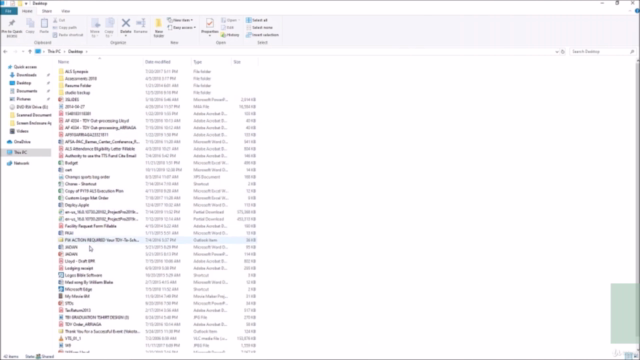640x360 pixels.
Task: Switch to the Home ribbon tab
Action: pyautogui.click(x=27, y=11)
